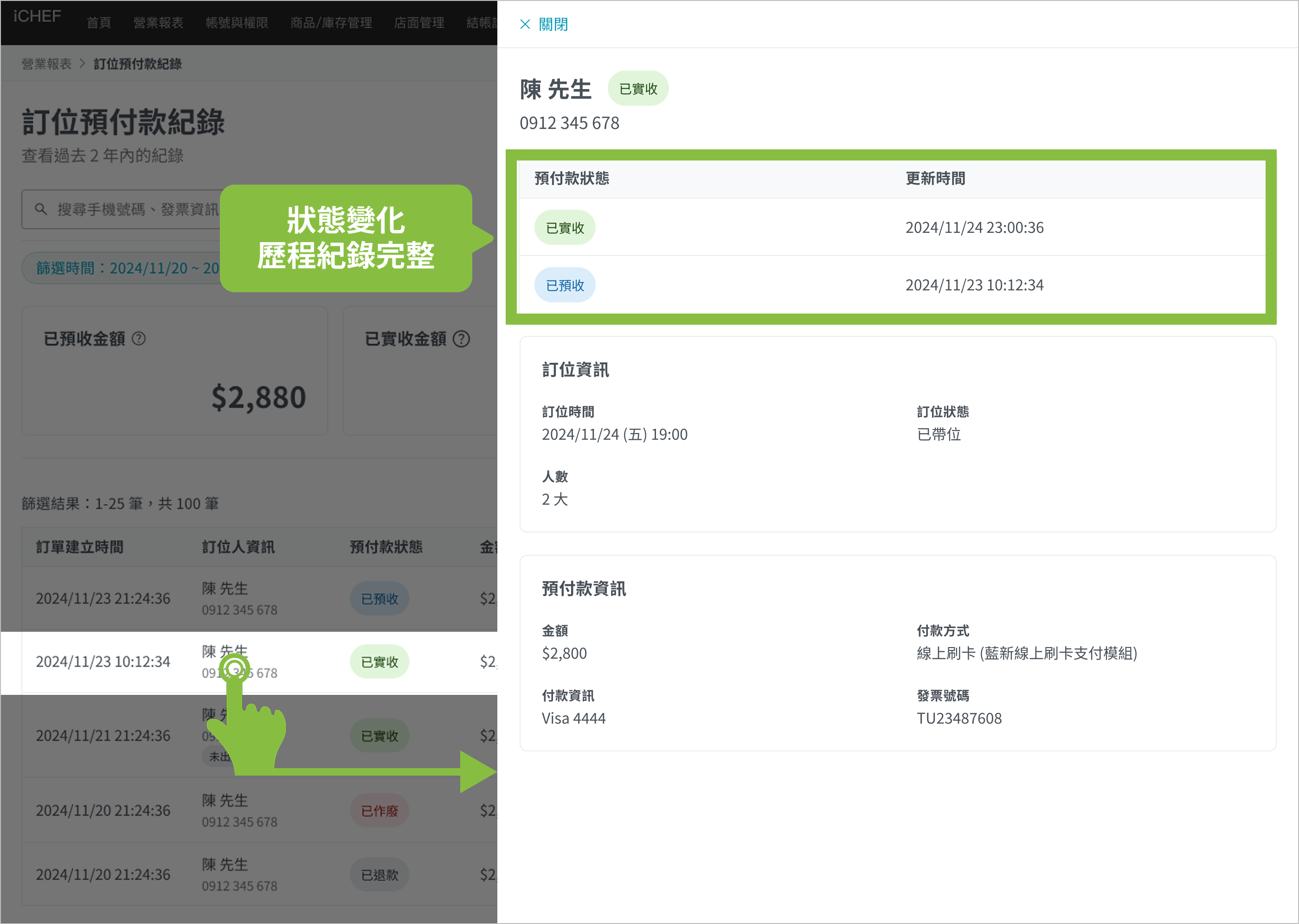Click help icon beside 已預收金額
The height and width of the screenshot is (924, 1299).
139,339
